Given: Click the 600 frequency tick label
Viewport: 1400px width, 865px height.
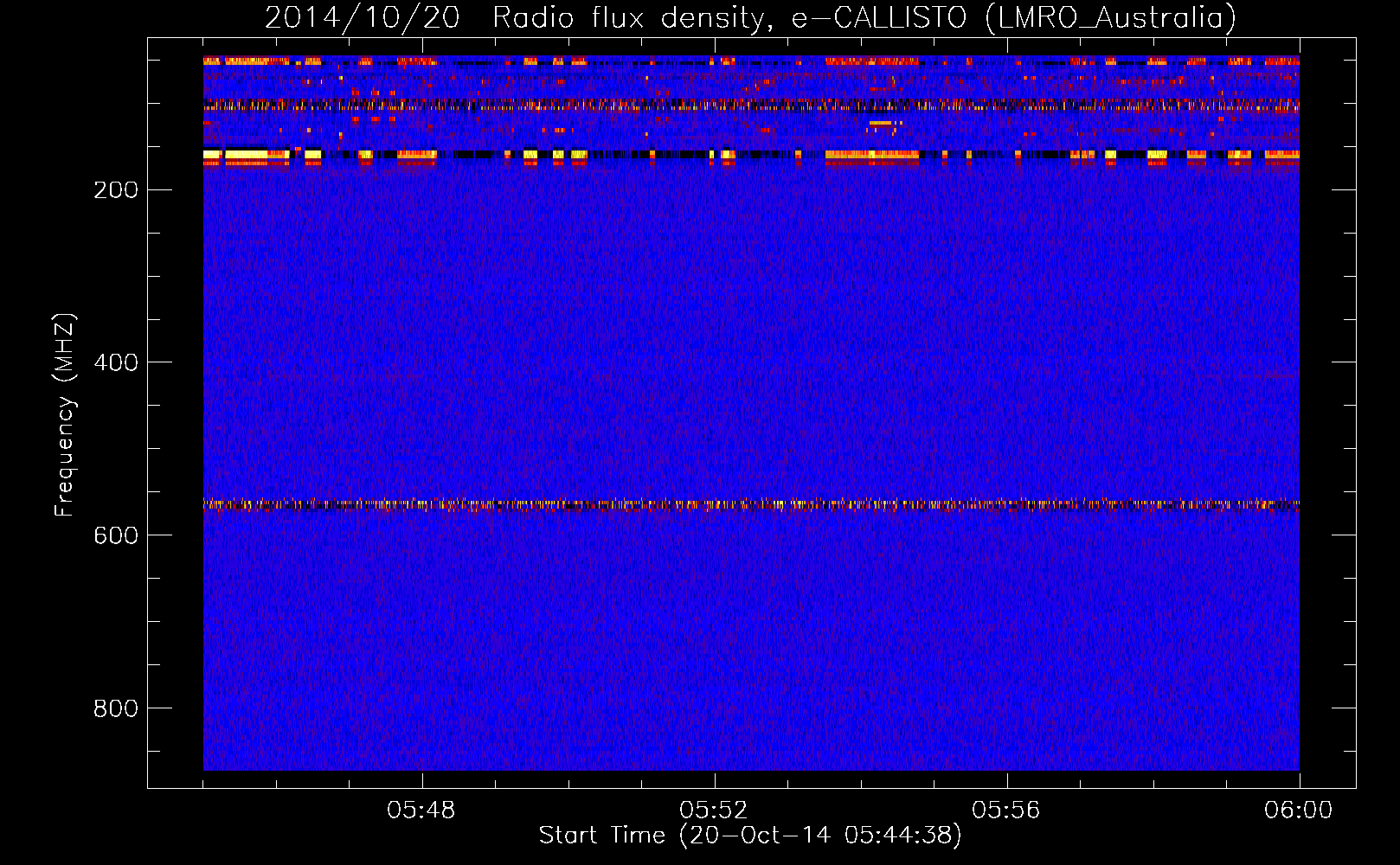Looking at the screenshot, I should [x=116, y=535].
